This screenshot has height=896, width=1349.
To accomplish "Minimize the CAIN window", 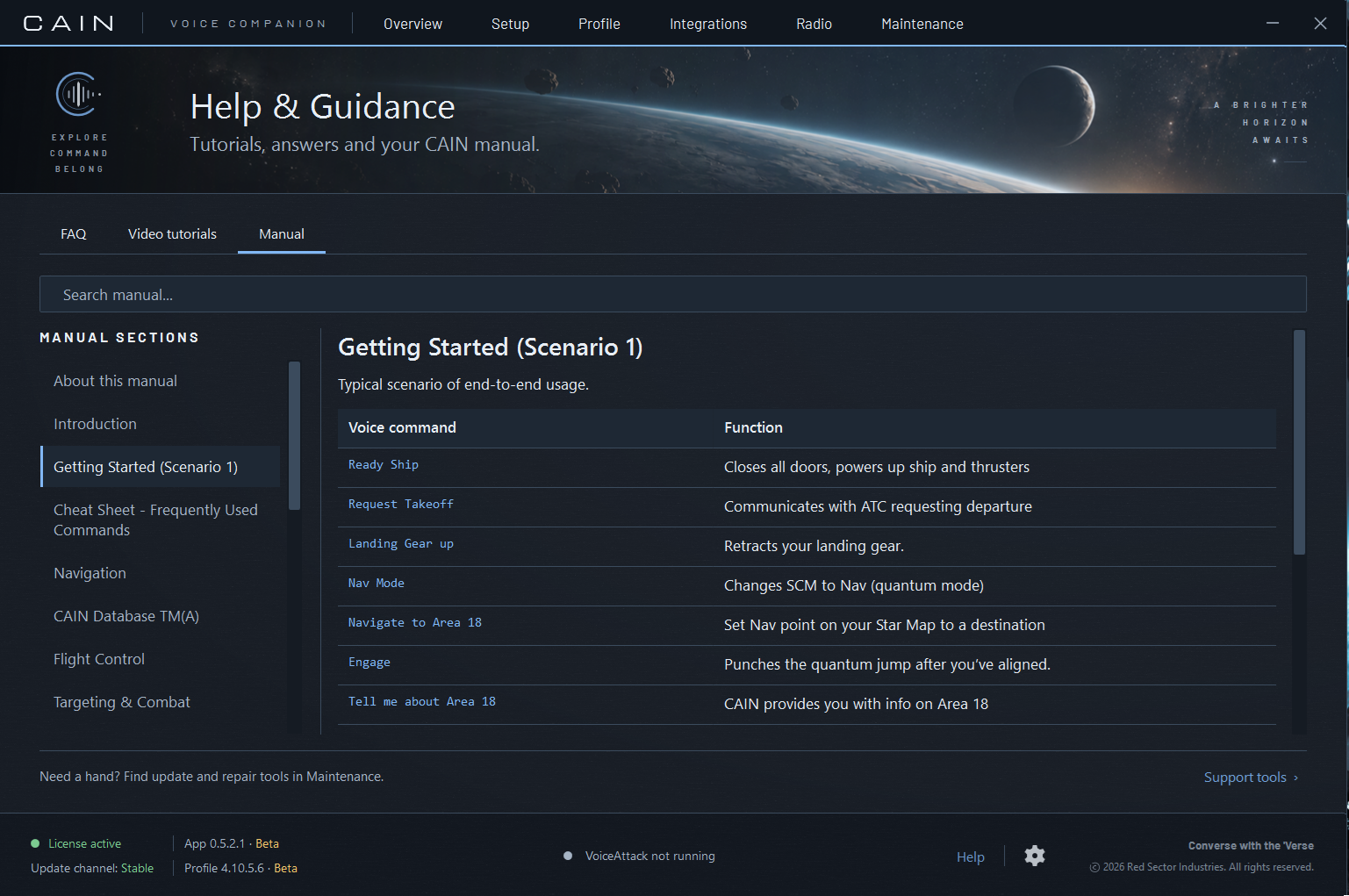I will click(x=1273, y=24).
